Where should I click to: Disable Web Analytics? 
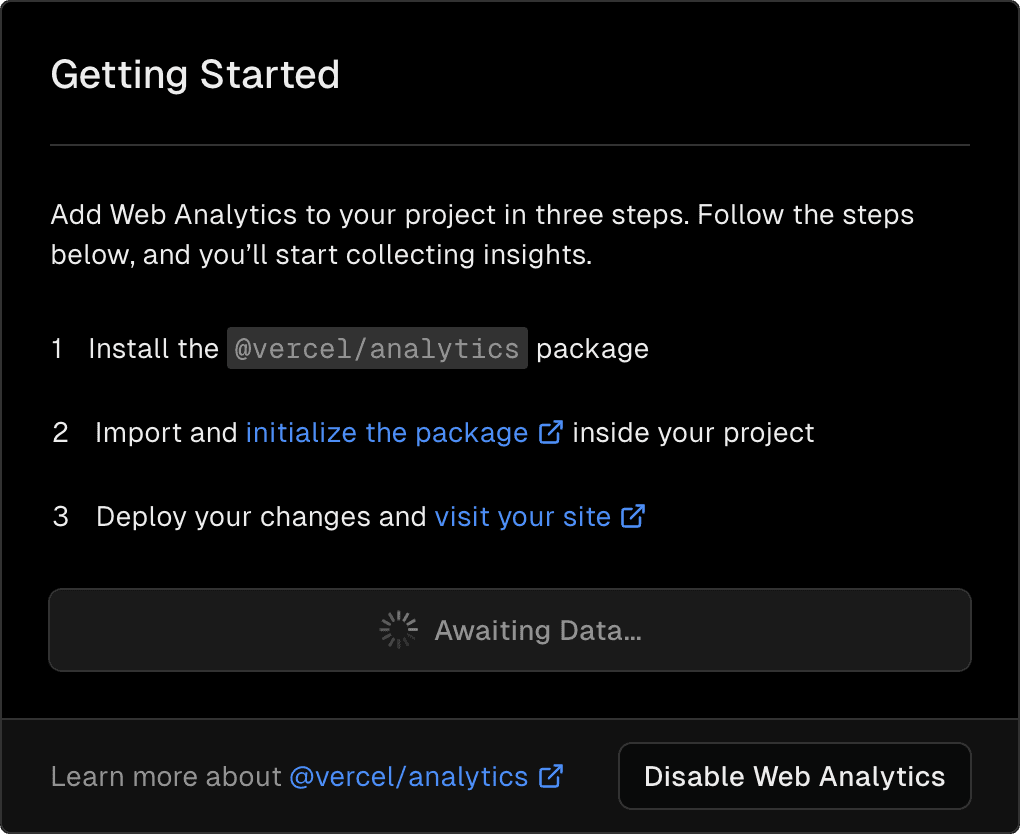point(794,776)
